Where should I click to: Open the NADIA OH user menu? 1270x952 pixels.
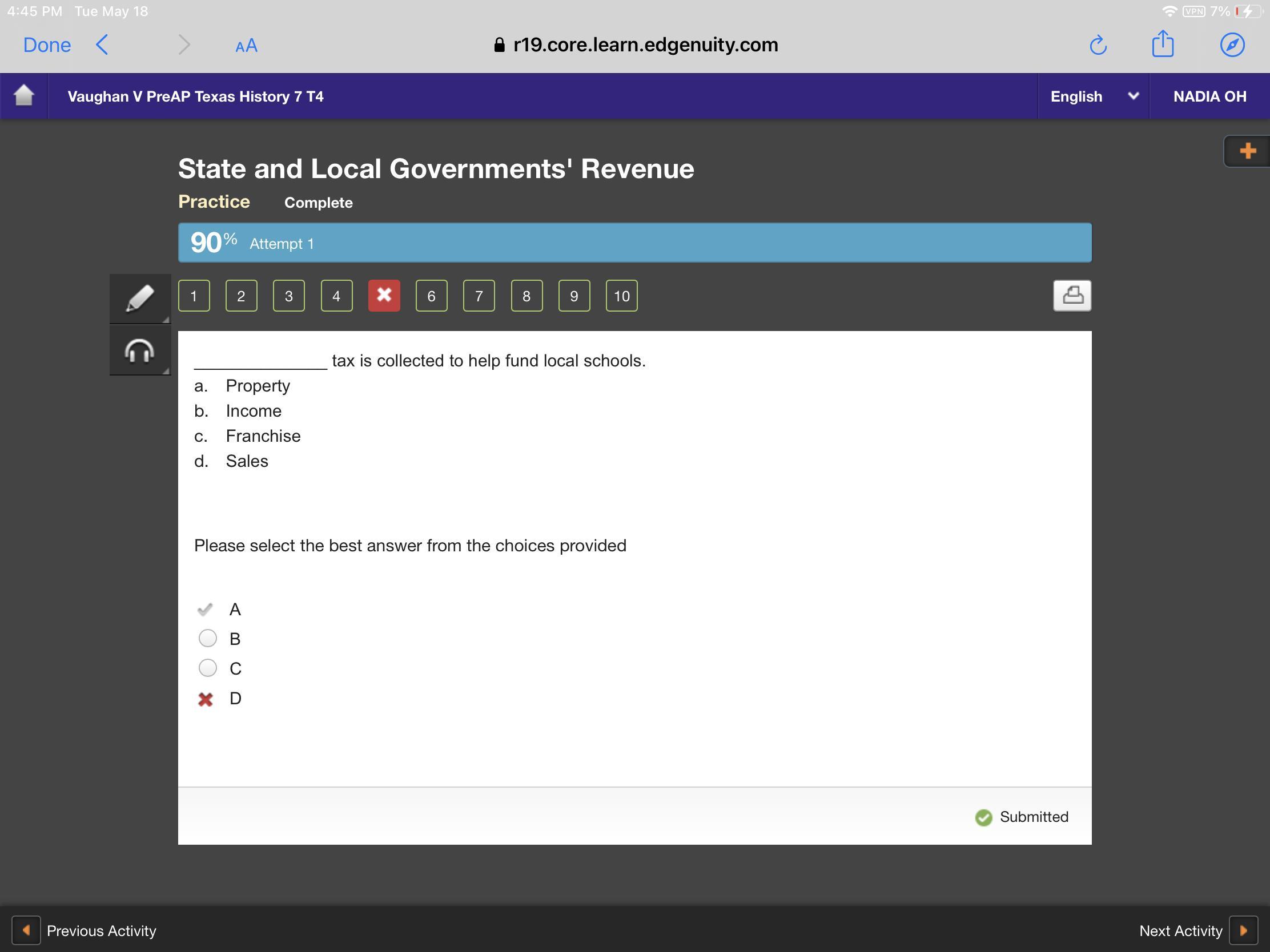coord(1209,96)
